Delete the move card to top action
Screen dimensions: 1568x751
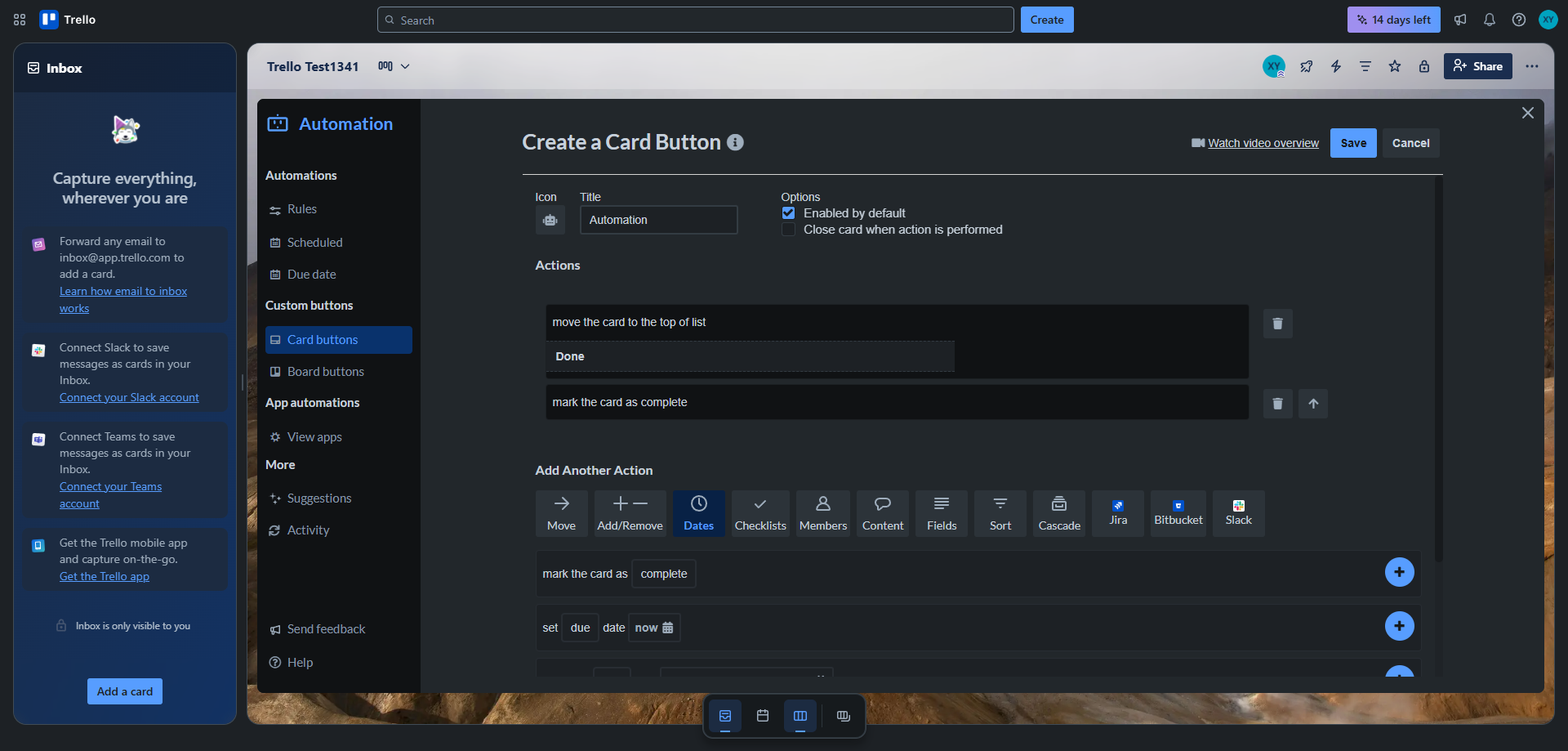(1278, 324)
